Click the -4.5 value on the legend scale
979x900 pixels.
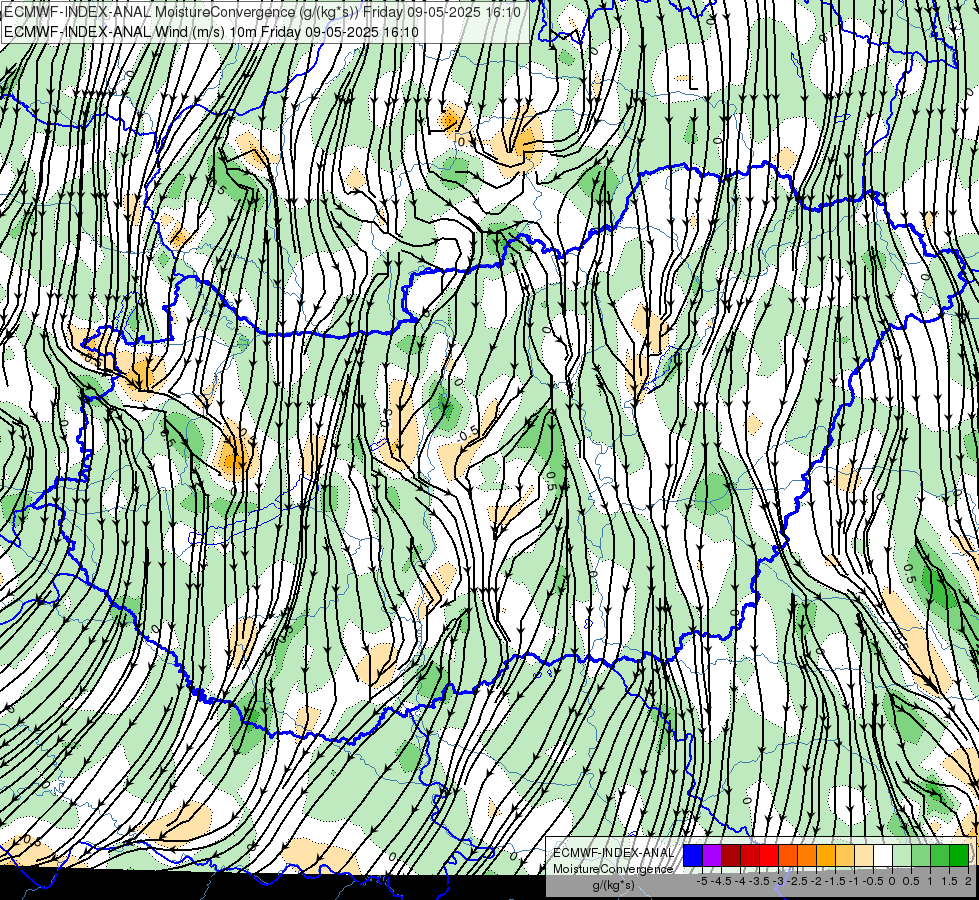coord(721,881)
